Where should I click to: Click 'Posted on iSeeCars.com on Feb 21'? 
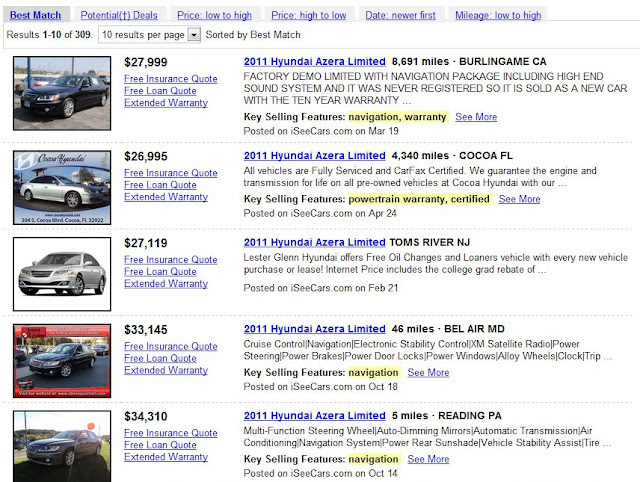point(321,288)
